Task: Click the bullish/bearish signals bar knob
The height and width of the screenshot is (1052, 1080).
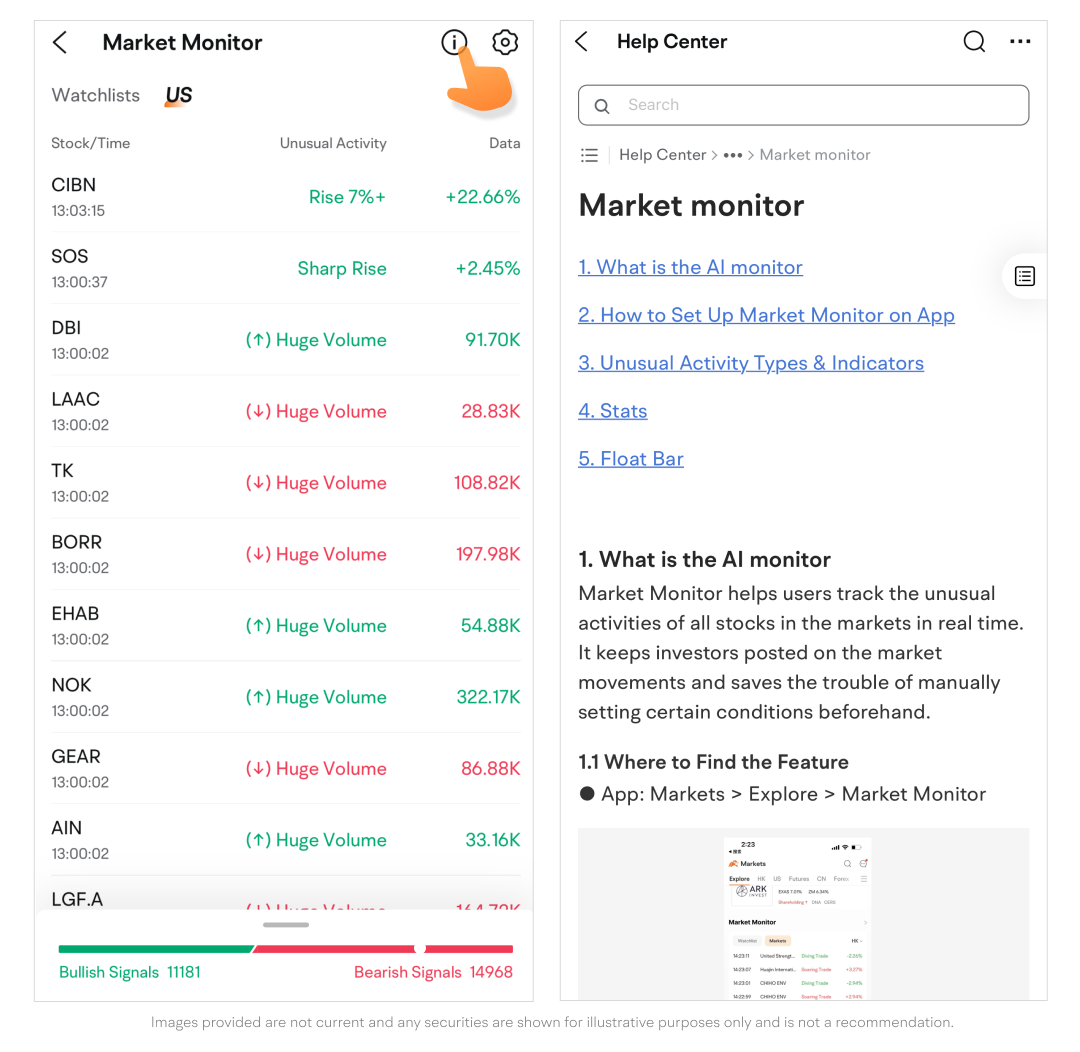Action: 420,949
